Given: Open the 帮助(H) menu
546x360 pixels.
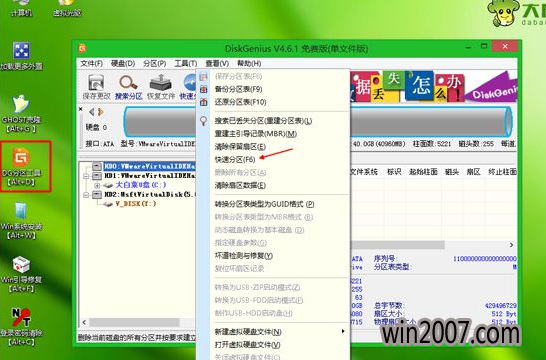Looking at the screenshot, I should [249, 63].
